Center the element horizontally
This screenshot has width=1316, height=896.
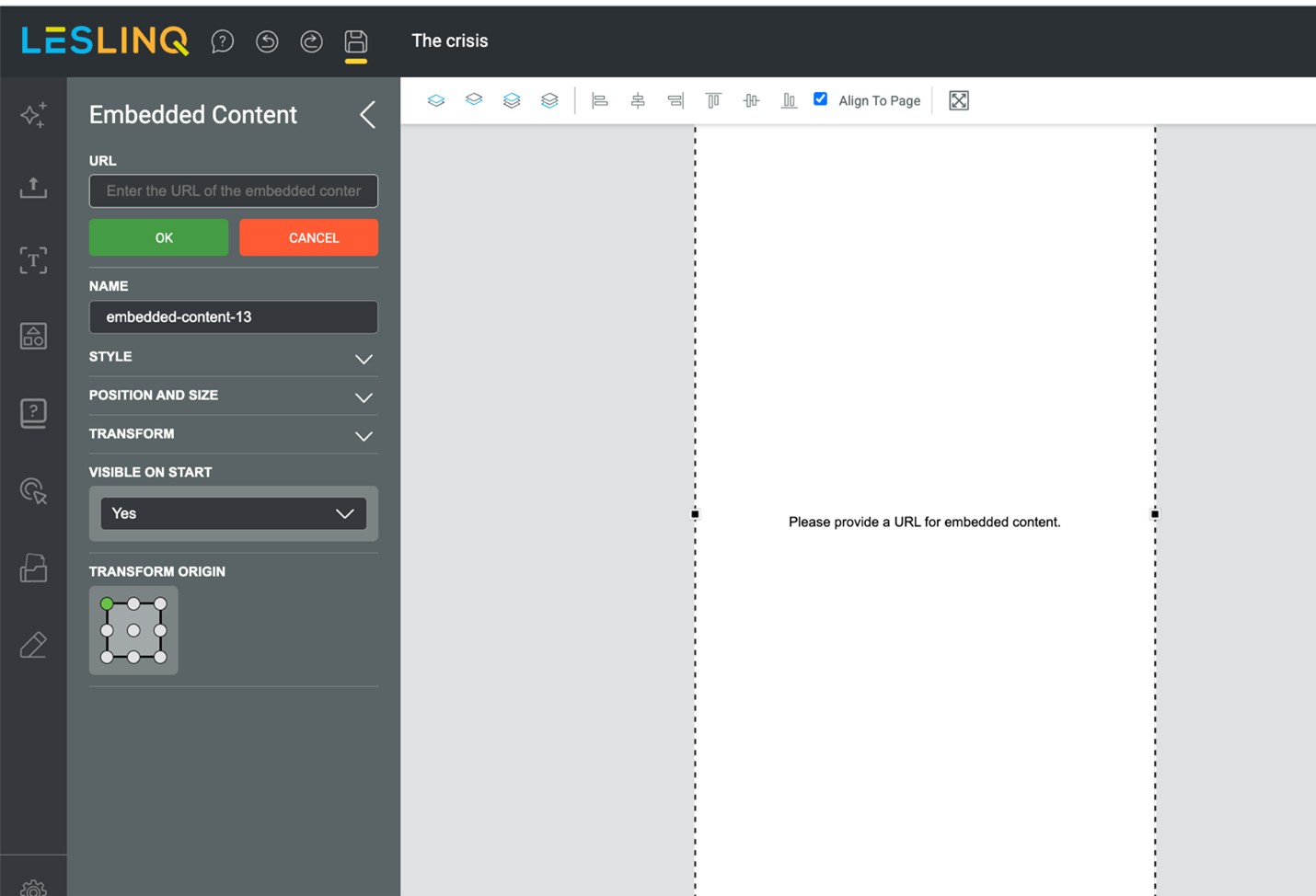click(x=638, y=100)
